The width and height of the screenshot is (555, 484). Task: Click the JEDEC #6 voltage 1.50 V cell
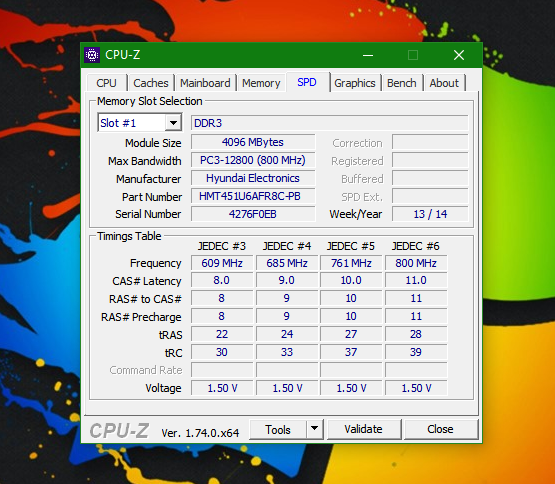[416, 388]
